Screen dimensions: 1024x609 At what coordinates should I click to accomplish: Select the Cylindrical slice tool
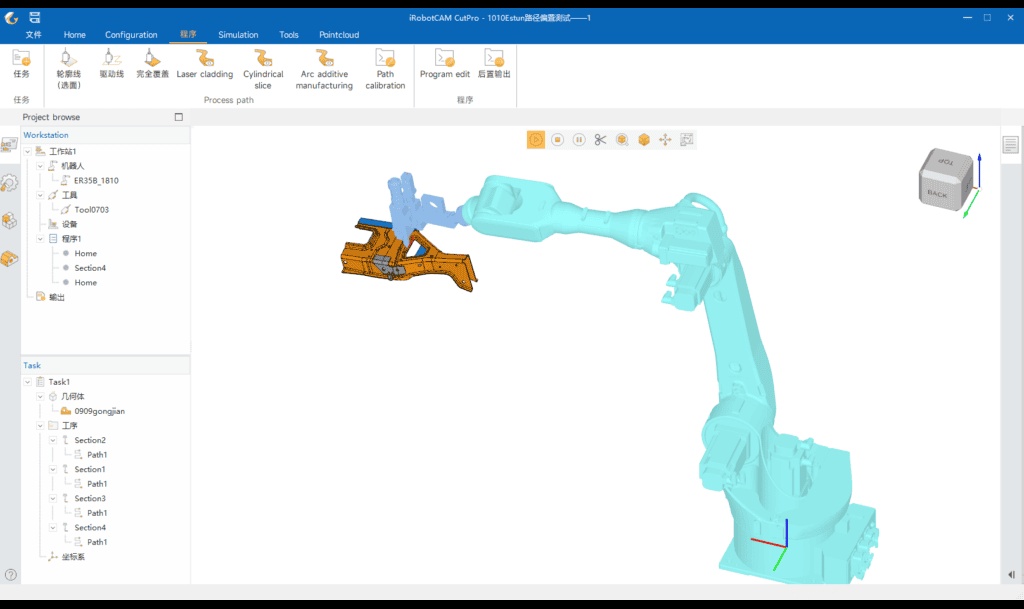pyautogui.click(x=263, y=69)
